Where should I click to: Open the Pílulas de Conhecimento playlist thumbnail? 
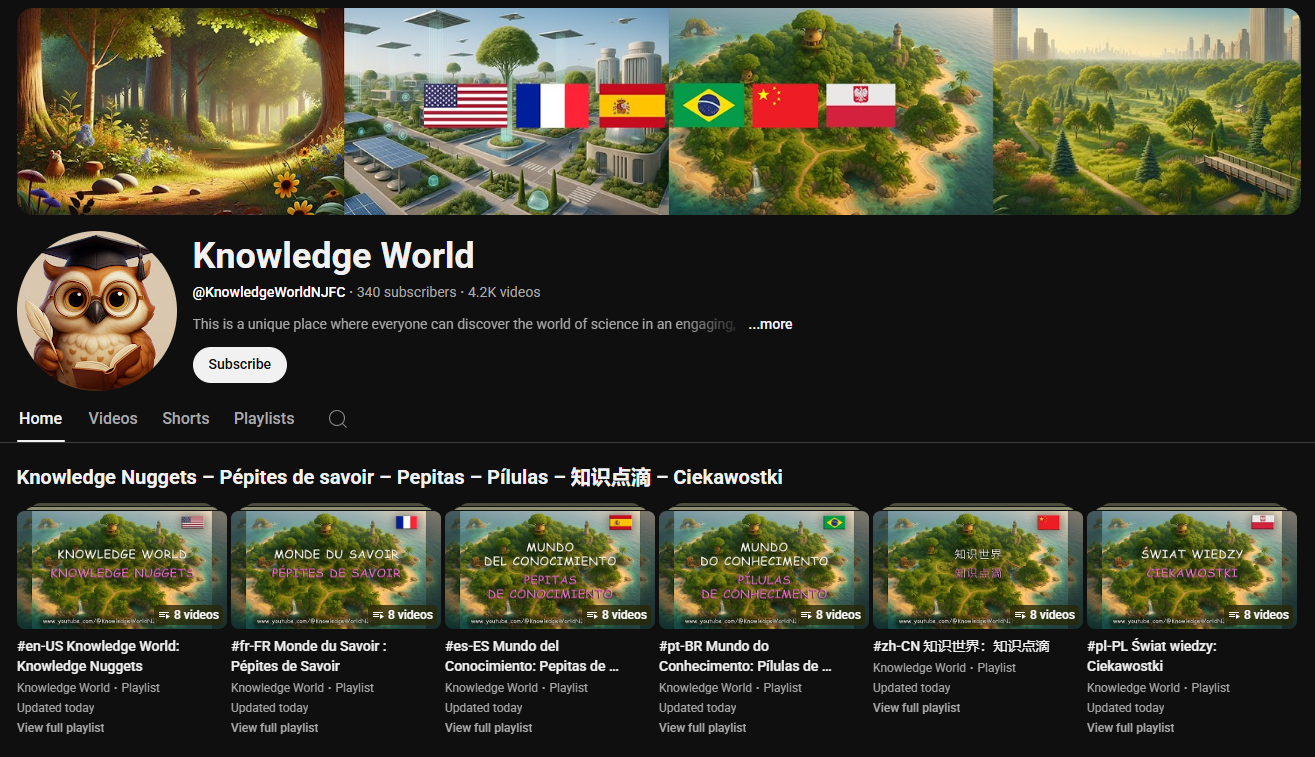[x=764, y=570]
